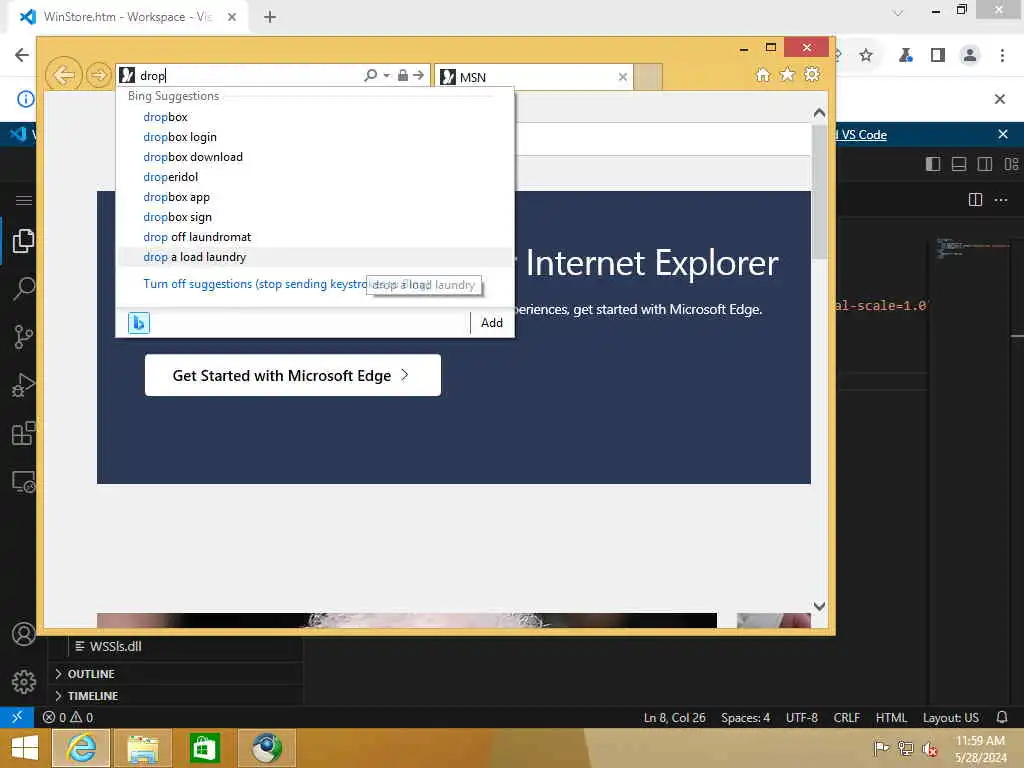This screenshot has height=768, width=1024.
Task: Select 'dropbox sign' suggestion
Action: pos(315,217)
